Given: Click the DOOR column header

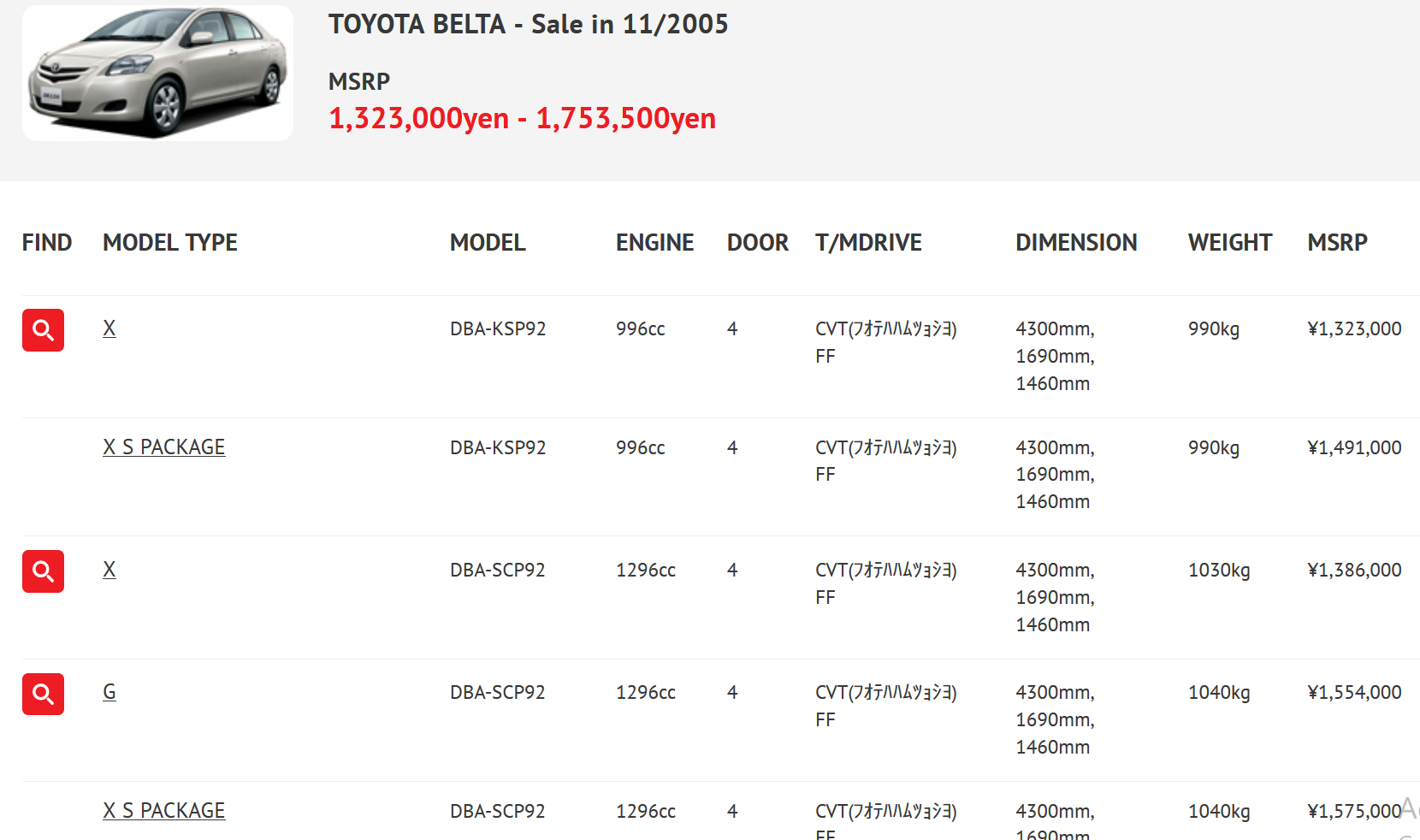Looking at the screenshot, I should click(758, 243).
